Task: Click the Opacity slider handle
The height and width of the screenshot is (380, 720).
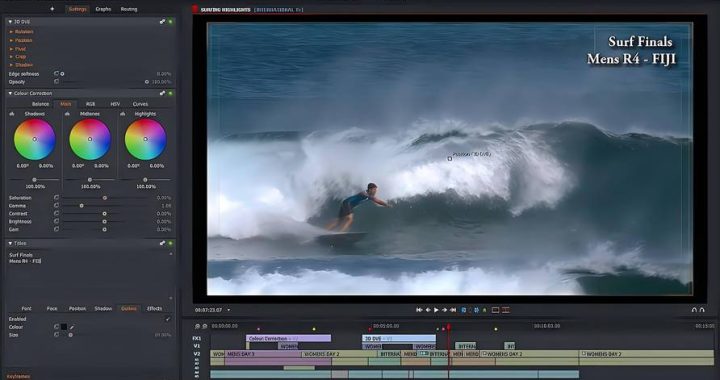Action: (146, 82)
